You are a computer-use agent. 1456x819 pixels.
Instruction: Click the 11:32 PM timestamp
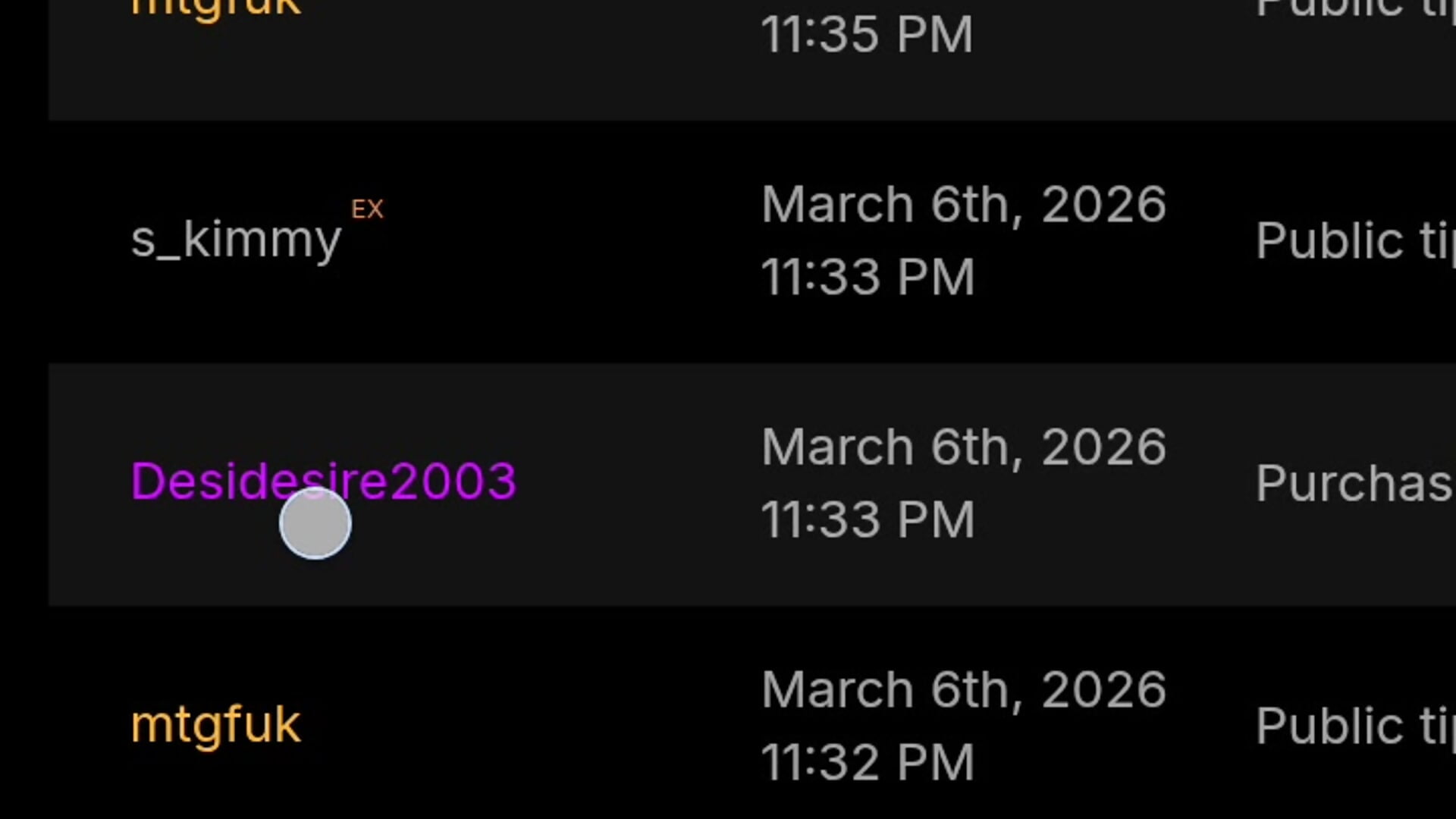(x=868, y=762)
